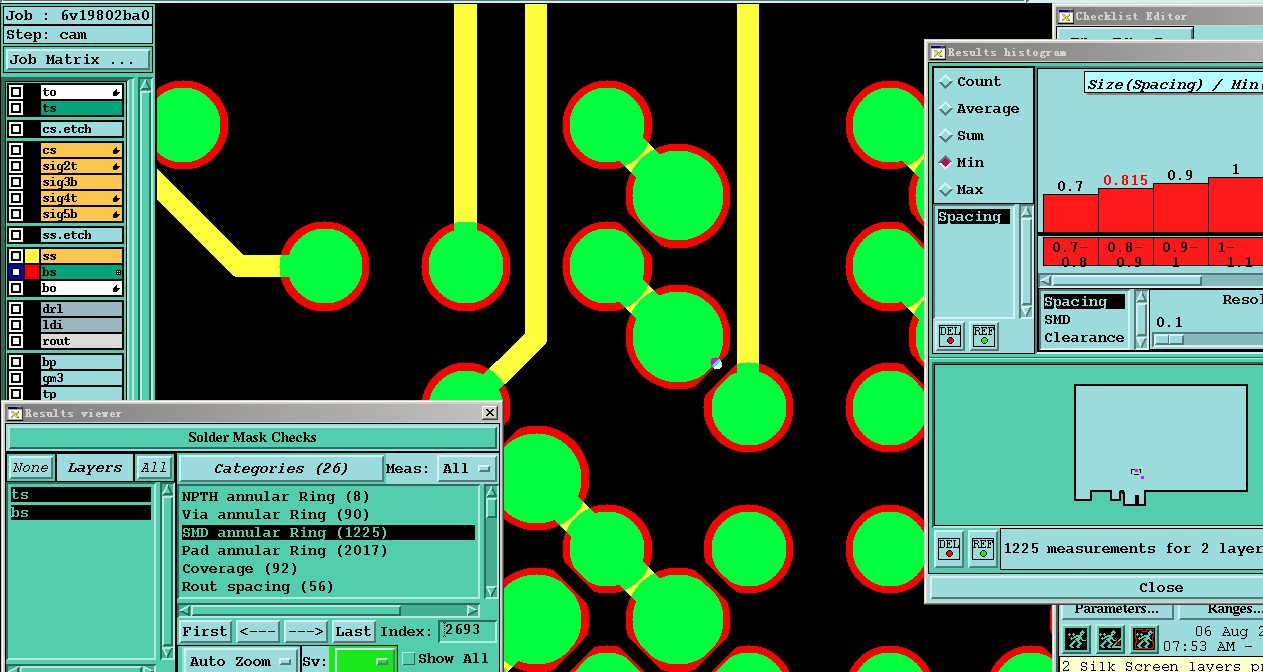This screenshot has height=672, width=1263.
Task: Toggle display checkbox for rout layer
Action: pos(16,341)
